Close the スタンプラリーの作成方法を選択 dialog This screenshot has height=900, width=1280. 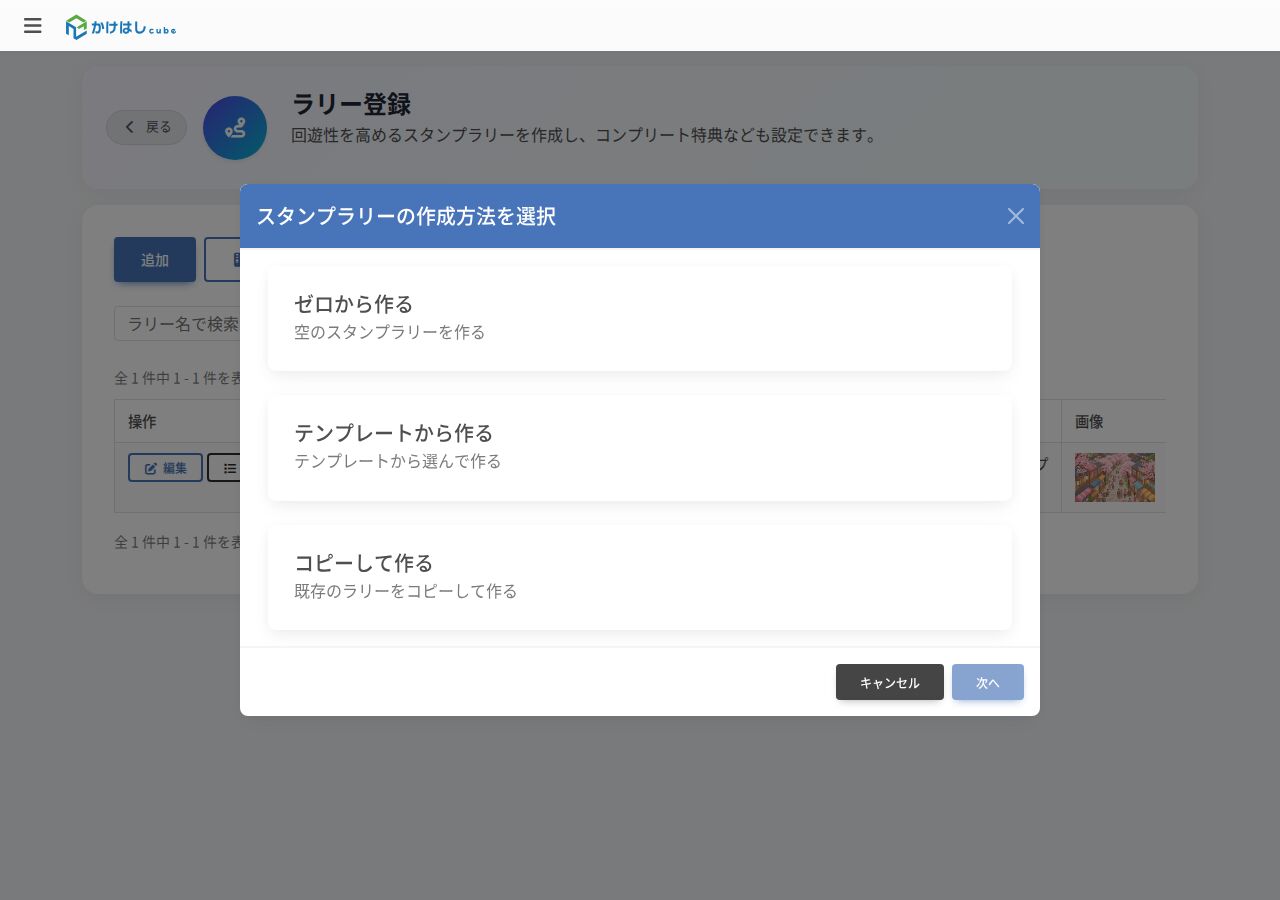click(1016, 216)
